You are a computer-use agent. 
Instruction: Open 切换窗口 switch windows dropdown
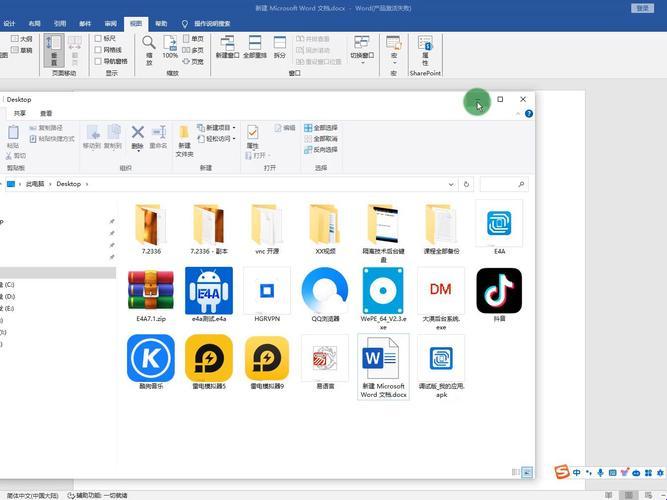[x=362, y=50]
